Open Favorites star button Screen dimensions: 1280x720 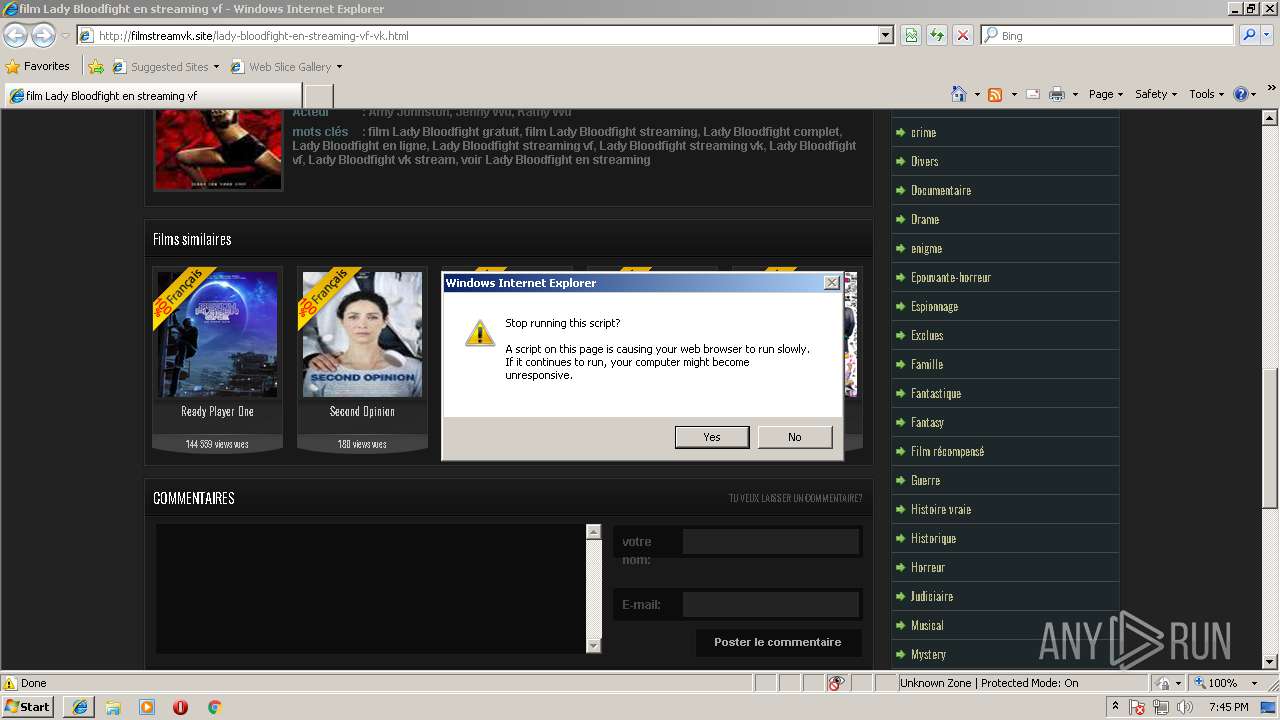tap(37, 66)
